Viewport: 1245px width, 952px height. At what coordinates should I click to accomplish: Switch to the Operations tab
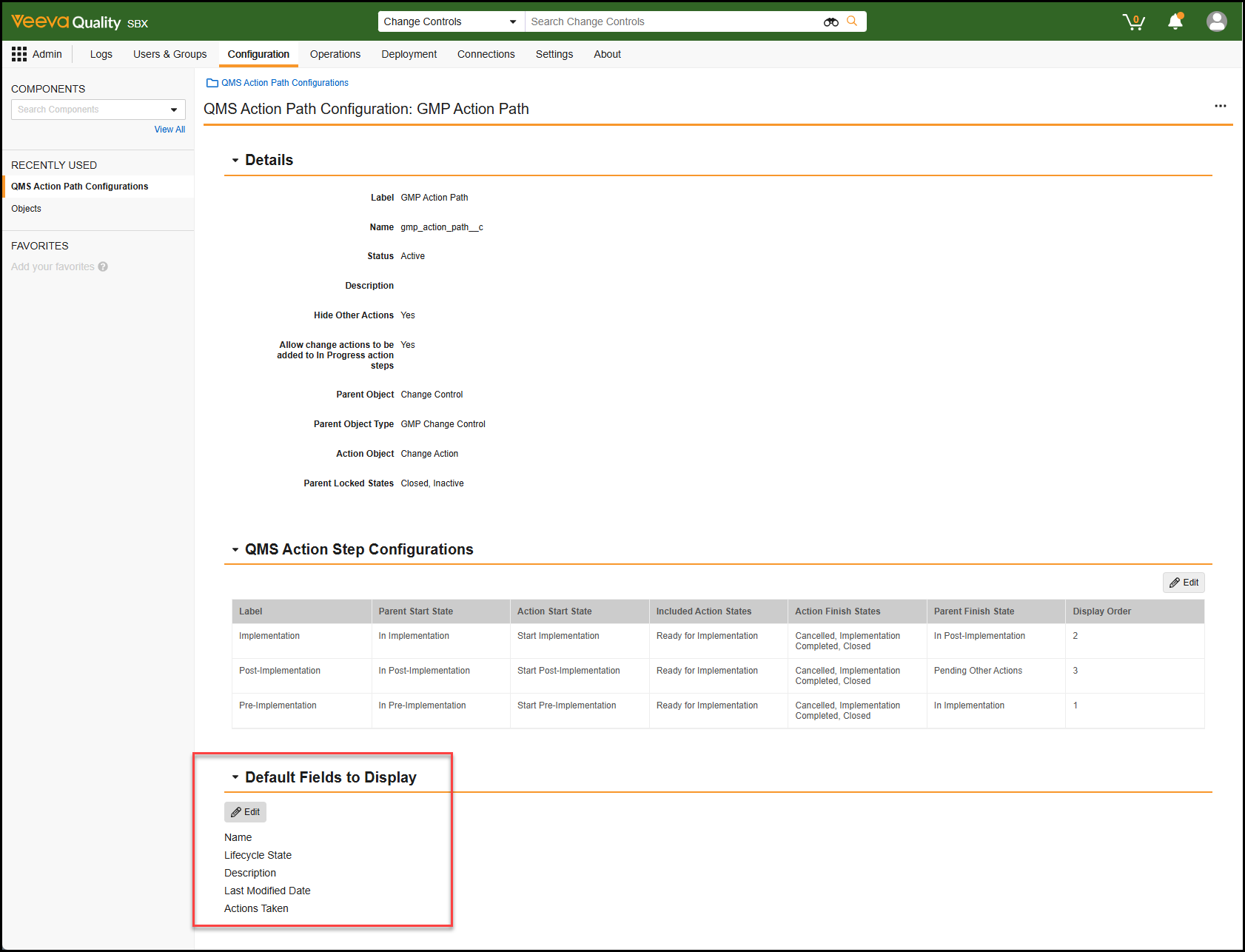tap(335, 54)
